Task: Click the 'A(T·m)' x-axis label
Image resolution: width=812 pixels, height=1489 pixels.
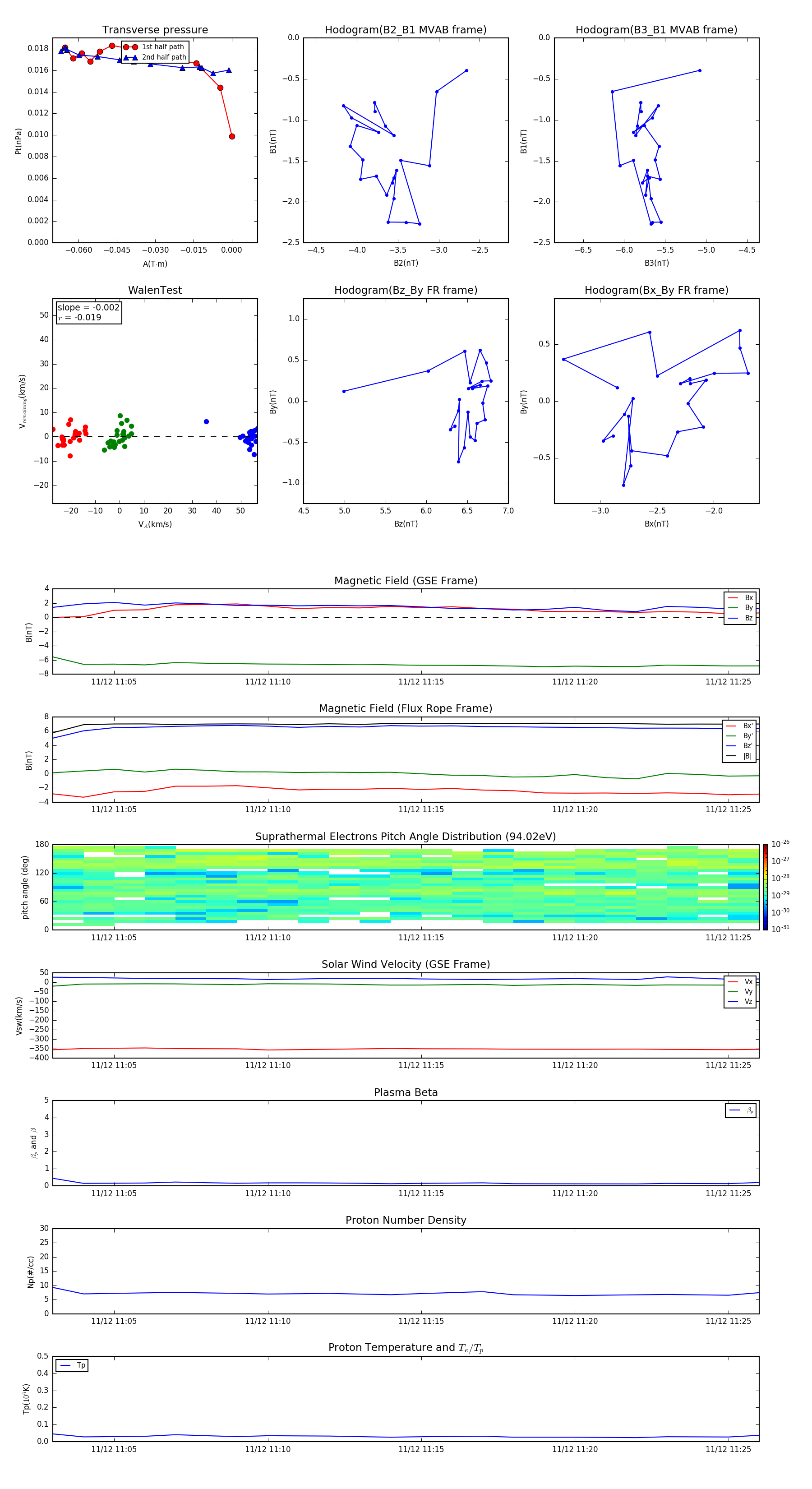Action: pyautogui.click(x=155, y=264)
